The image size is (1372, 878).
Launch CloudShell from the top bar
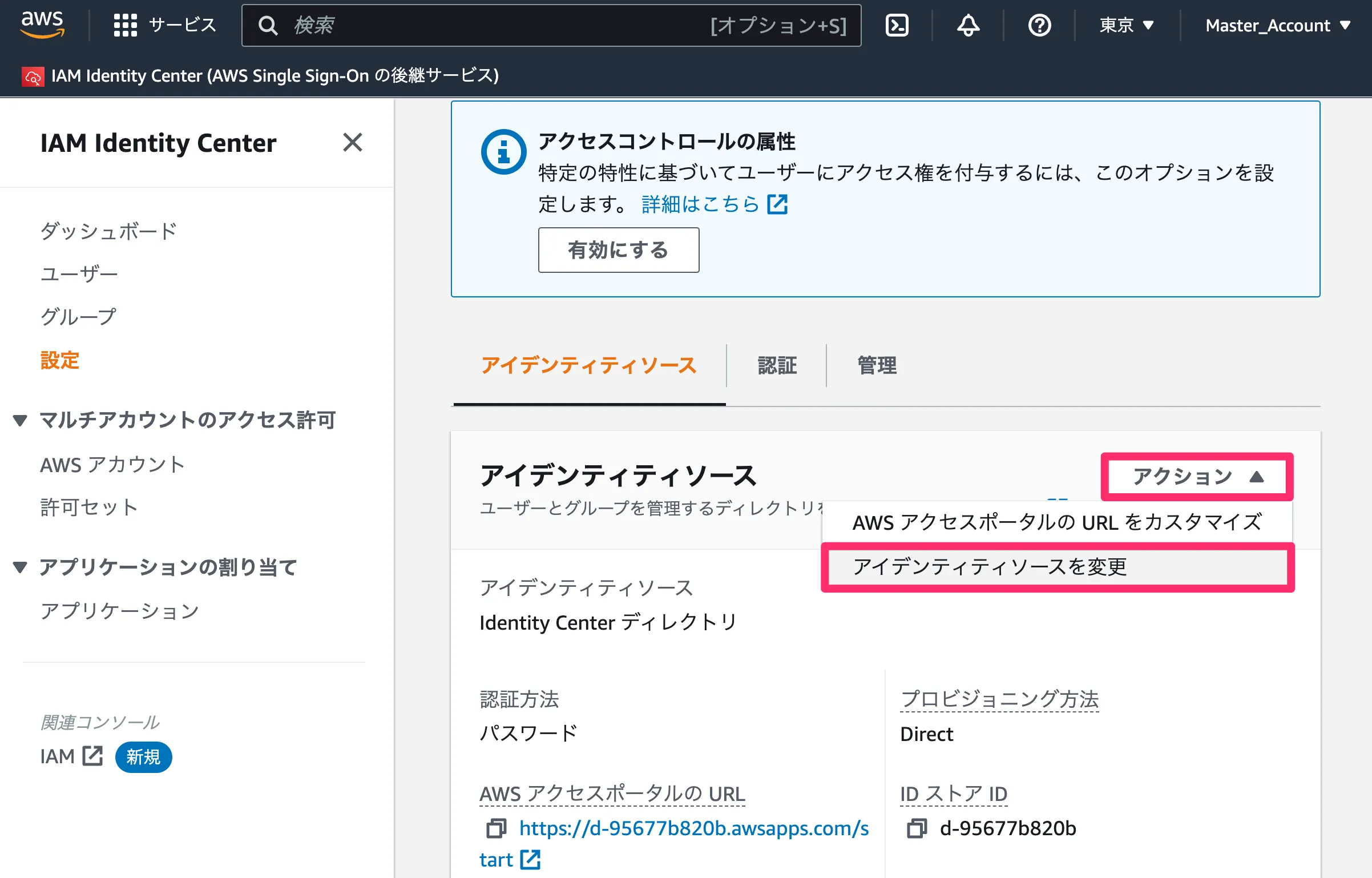[897, 25]
